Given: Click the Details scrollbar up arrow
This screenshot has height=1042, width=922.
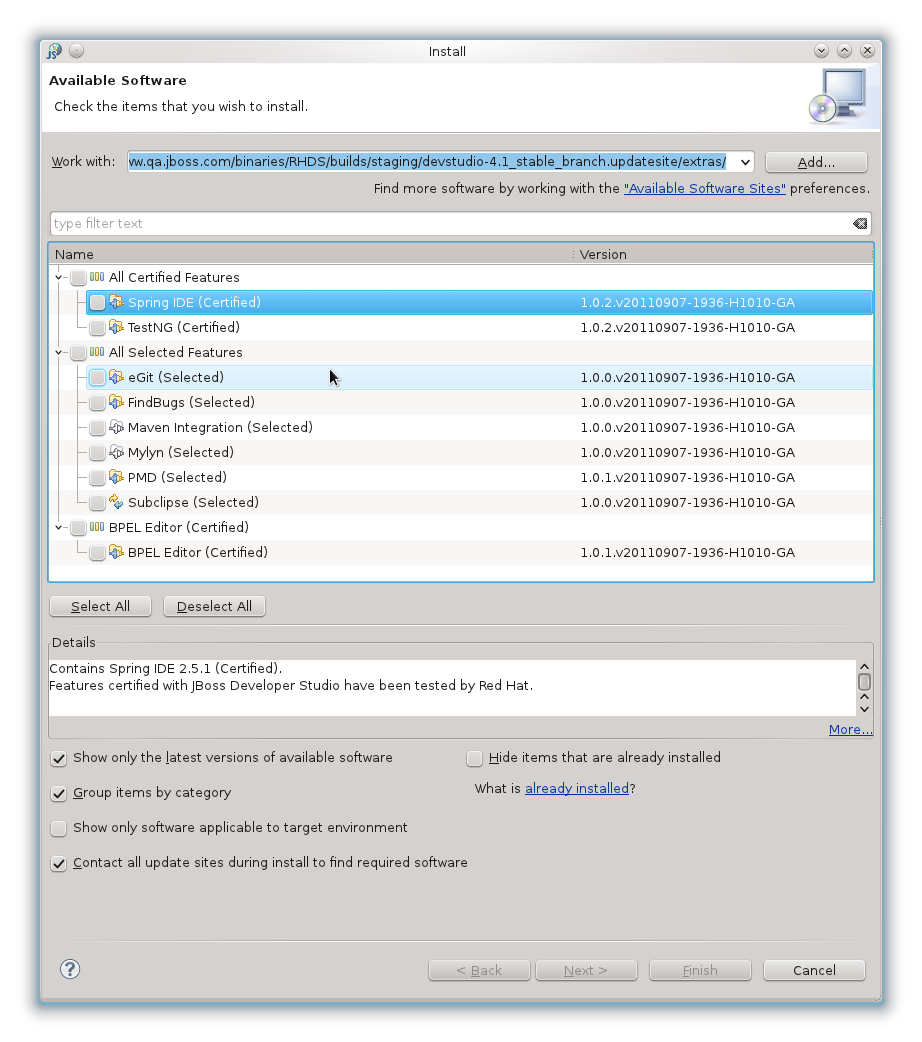Looking at the screenshot, I should [864, 667].
